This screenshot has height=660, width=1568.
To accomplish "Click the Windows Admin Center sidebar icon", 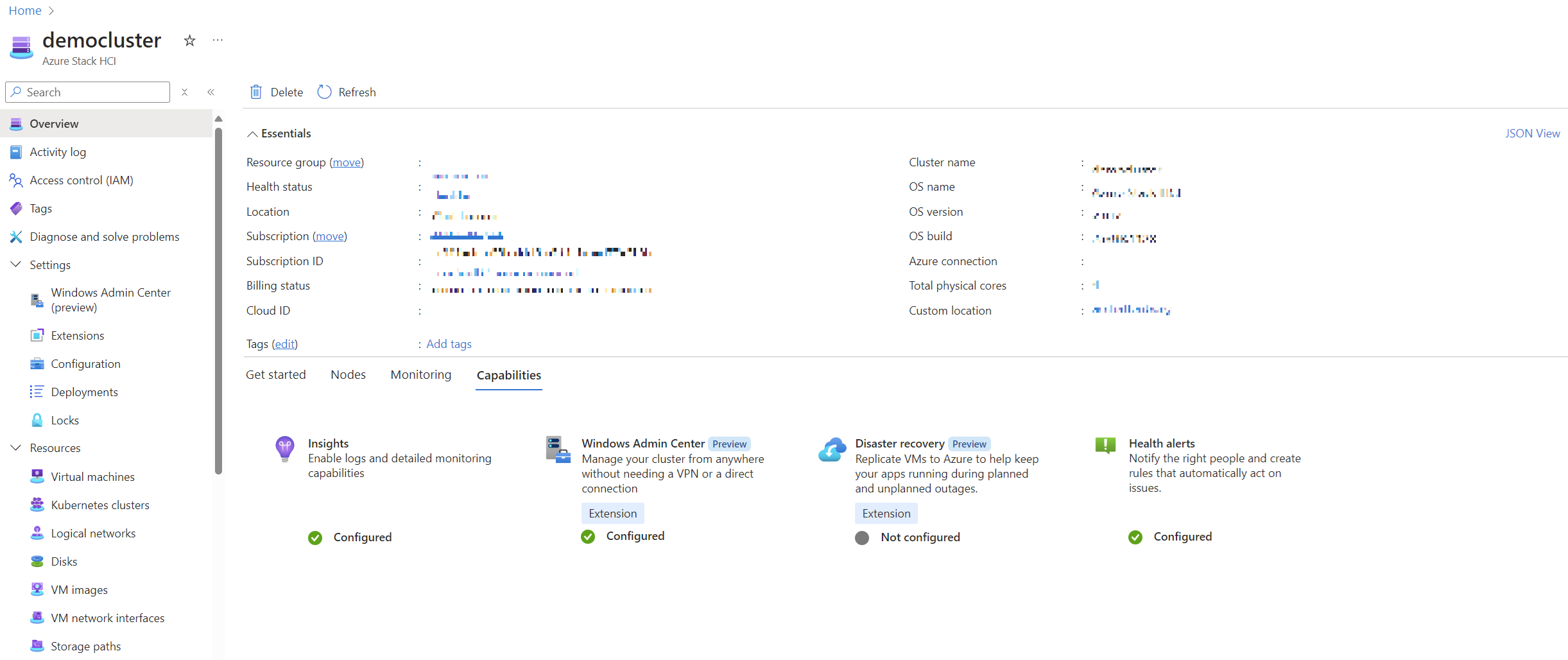I will click(37, 300).
